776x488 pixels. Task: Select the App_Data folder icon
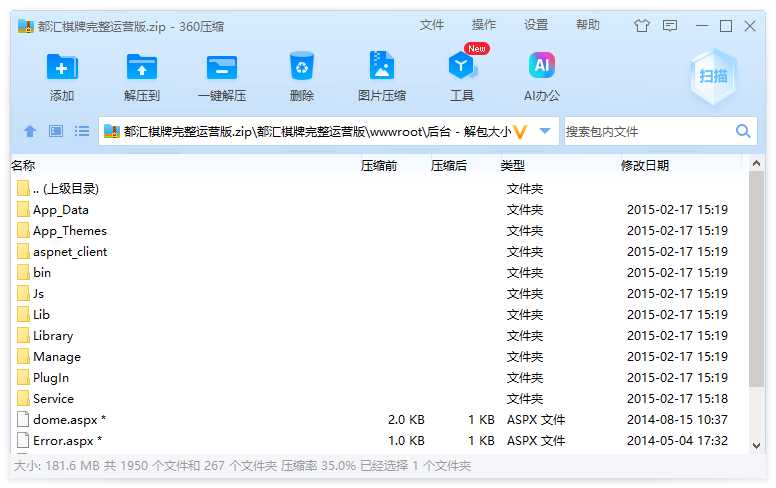tap(23, 209)
